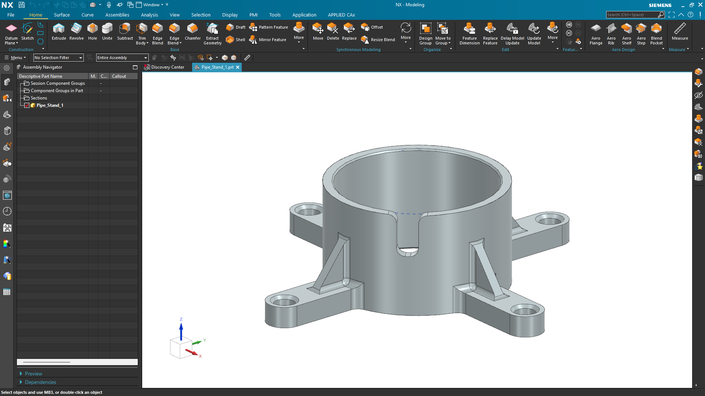Viewport: 705px width, 396px height.
Task: Select the Extrude tool
Action: [x=58, y=32]
